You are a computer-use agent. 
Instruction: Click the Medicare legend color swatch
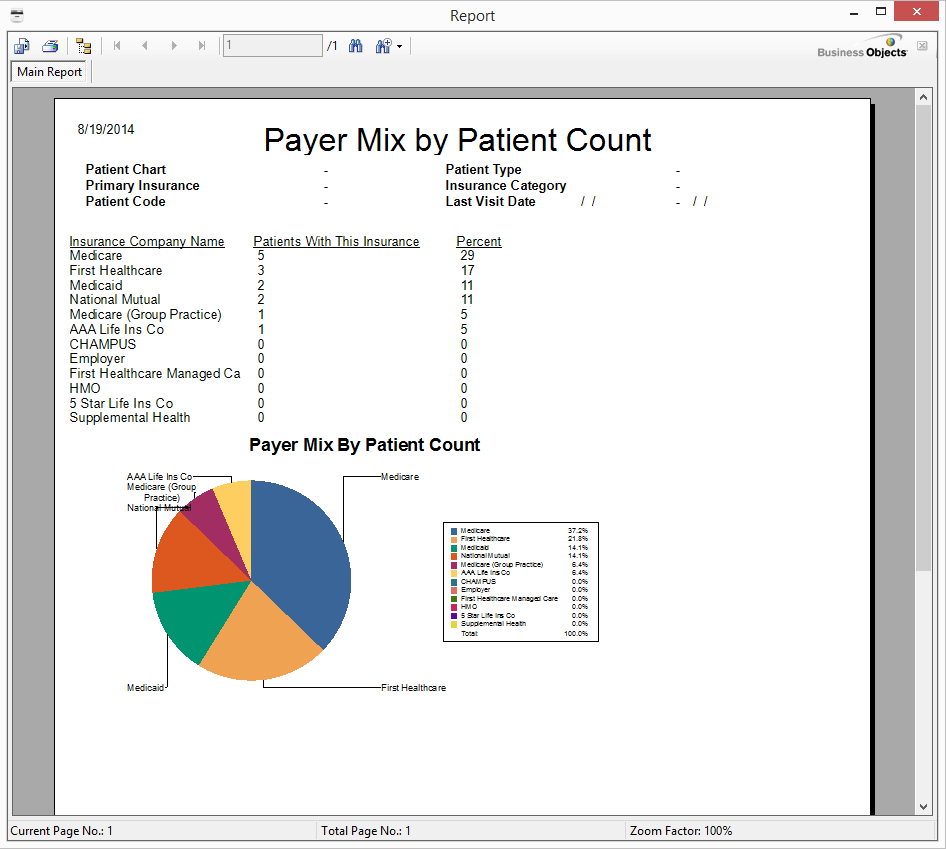click(x=454, y=531)
